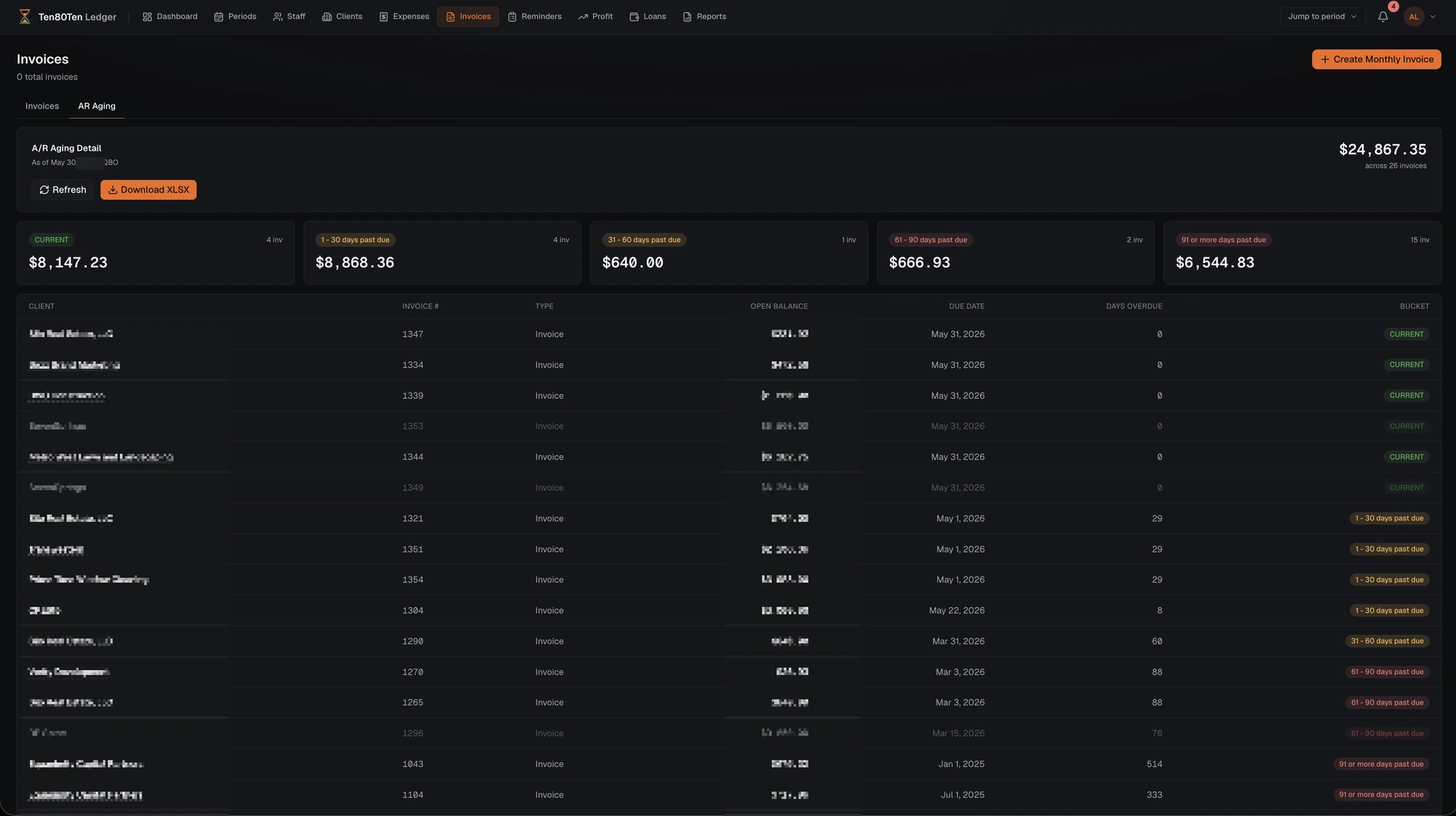Click invoice number 1270
Viewport: 1456px width, 816px height.
point(412,673)
